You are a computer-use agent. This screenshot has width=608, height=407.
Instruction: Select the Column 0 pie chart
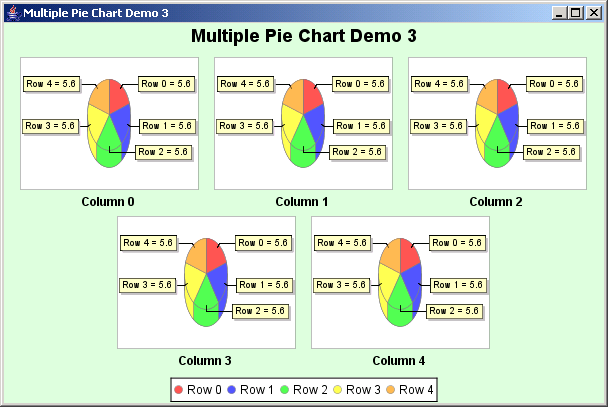(x=108, y=122)
